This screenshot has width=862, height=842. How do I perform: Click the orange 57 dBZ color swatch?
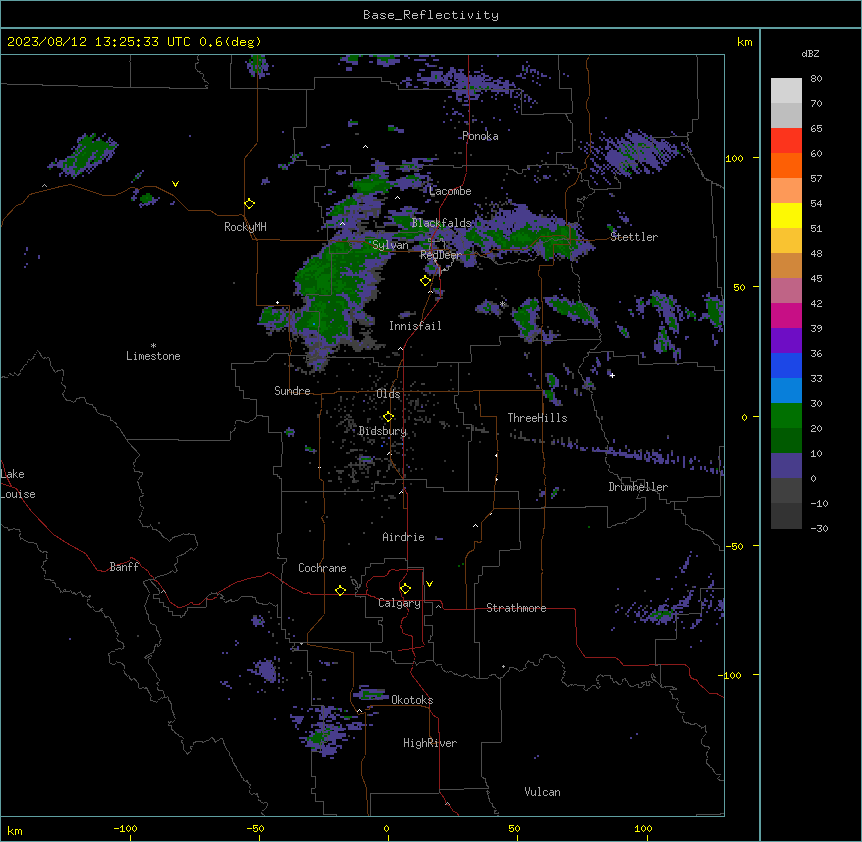coord(786,190)
